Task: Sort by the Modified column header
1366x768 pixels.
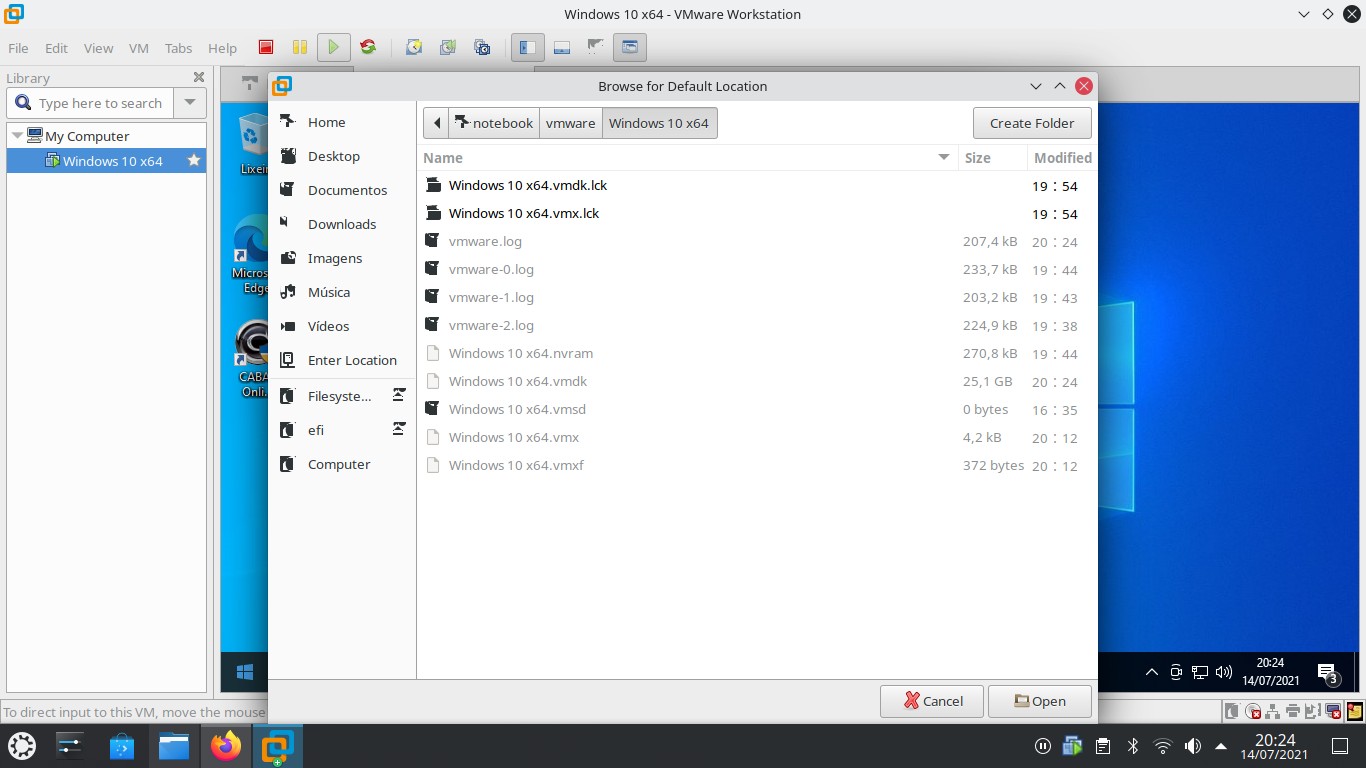Action: 1062,157
